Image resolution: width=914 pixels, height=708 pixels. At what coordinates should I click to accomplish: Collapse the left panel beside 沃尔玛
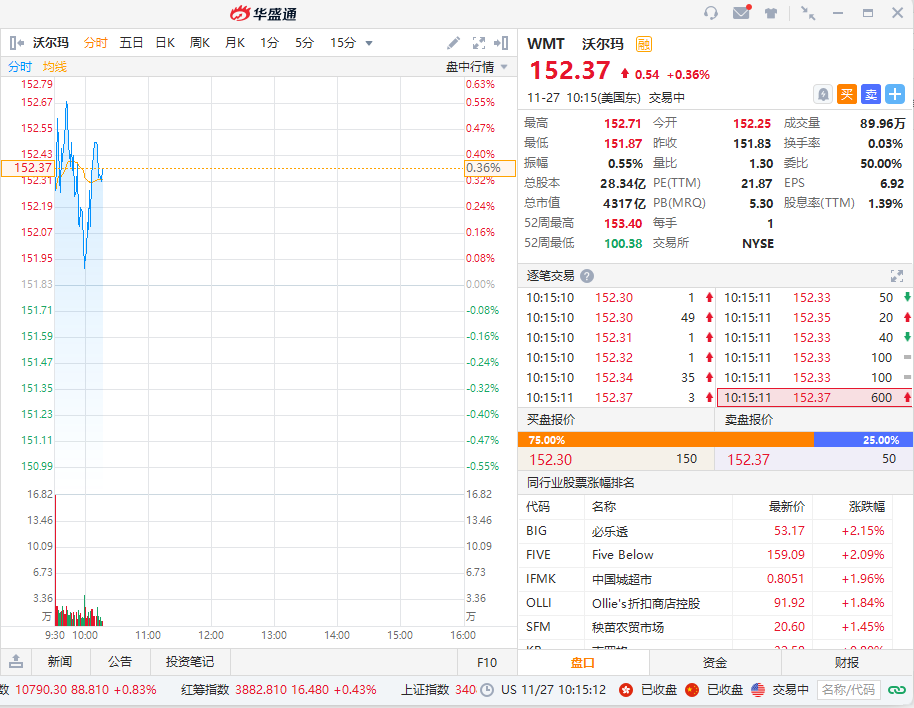(16, 43)
